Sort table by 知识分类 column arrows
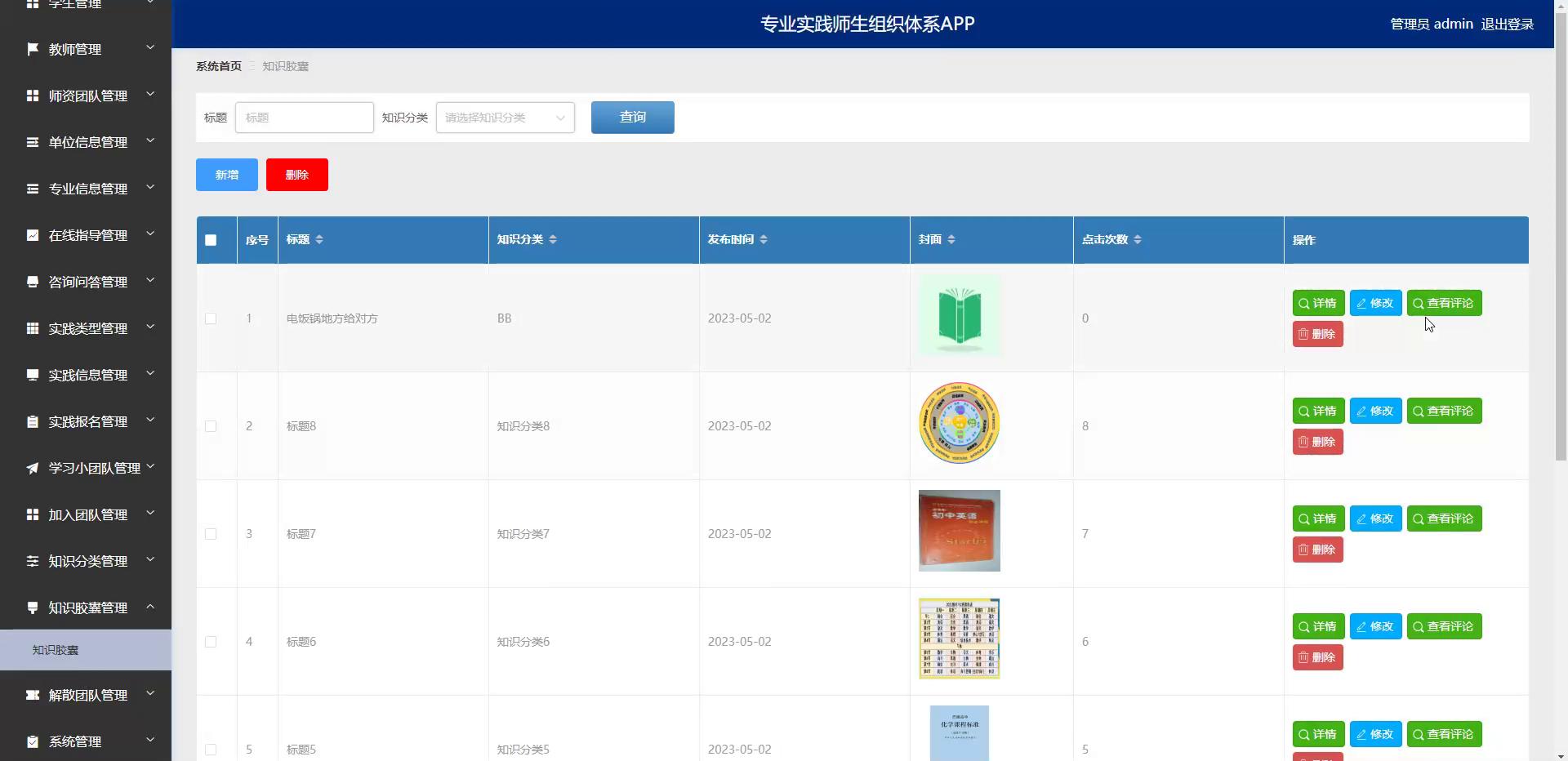 pos(553,239)
